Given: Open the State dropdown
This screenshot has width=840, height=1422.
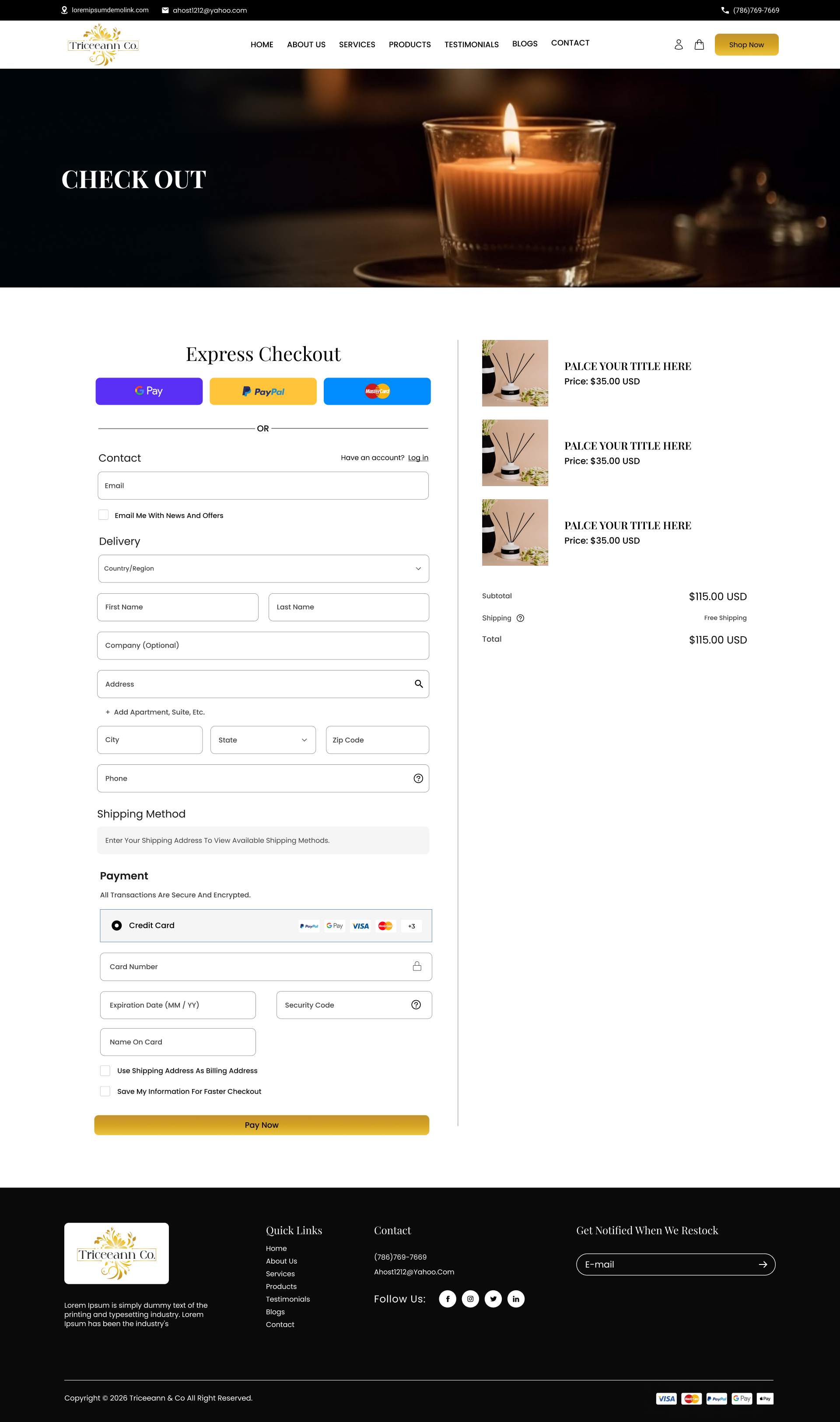Looking at the screenshot, I should (262, 740).
